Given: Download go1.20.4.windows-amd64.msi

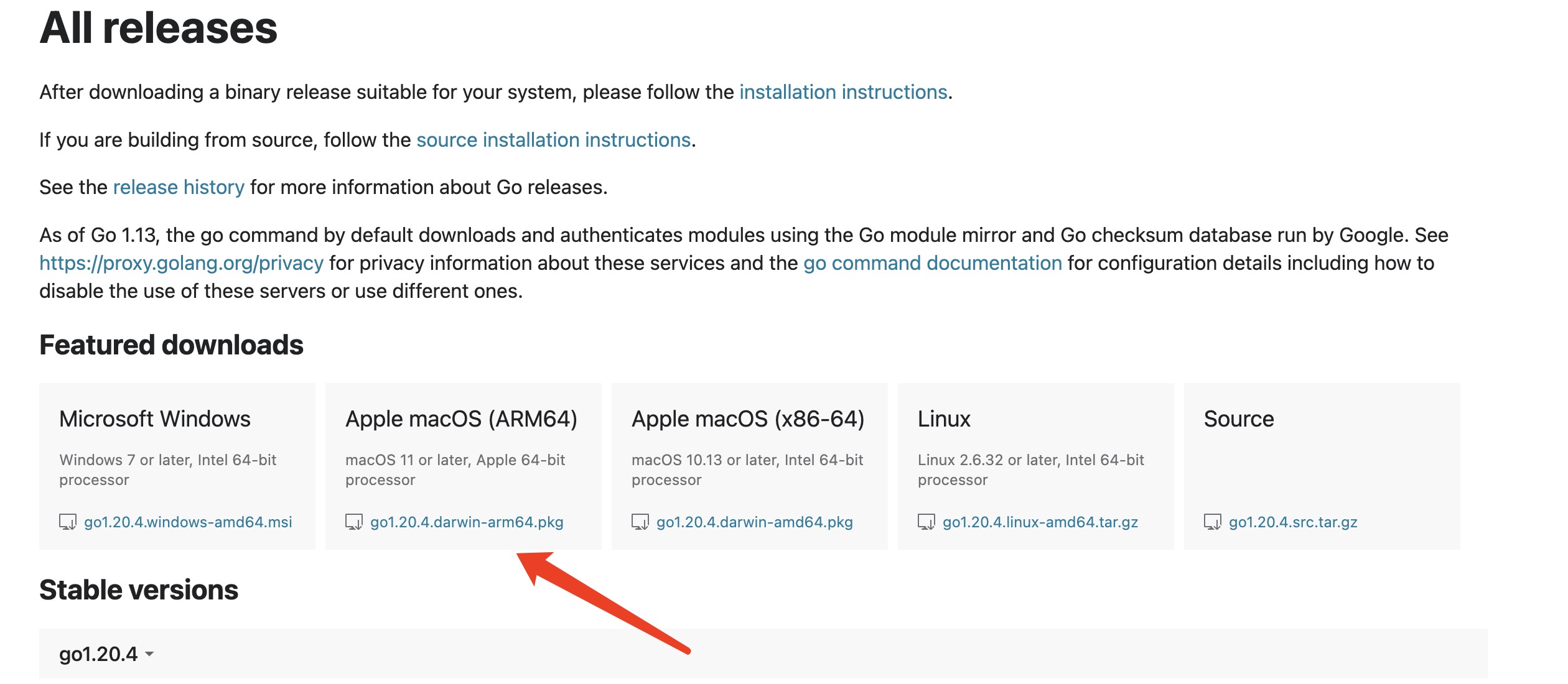Looking at the screenshot, I should pos(188,522).
